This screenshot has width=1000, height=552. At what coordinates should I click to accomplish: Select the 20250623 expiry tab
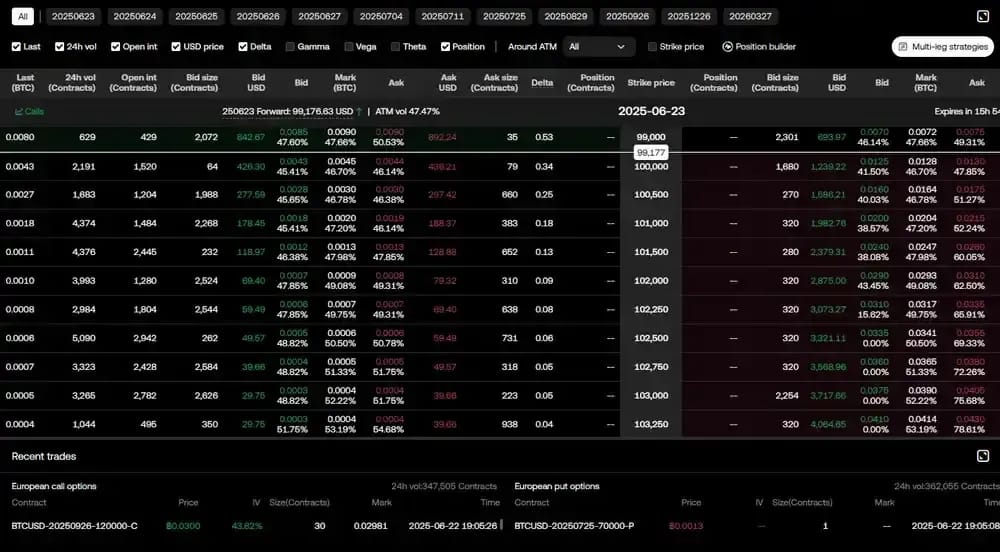(x=73, y=17)
